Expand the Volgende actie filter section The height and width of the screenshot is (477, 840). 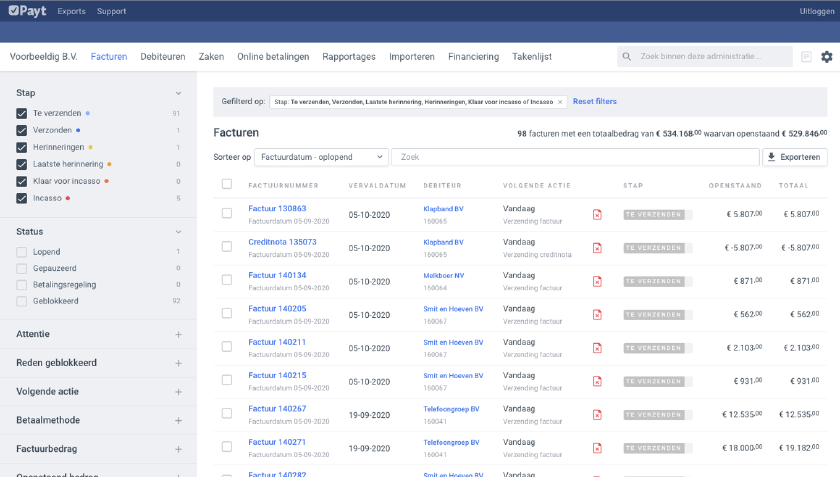(x=178, y=392)
